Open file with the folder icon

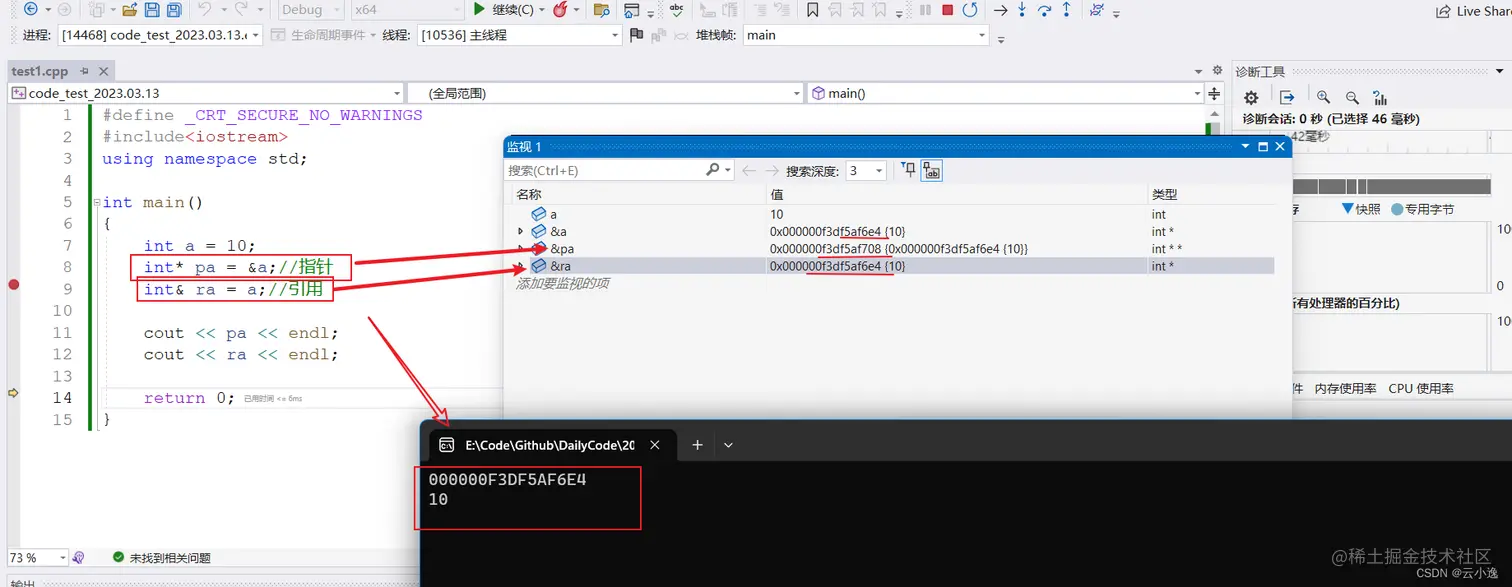pyautogui.click(x=130, y=10)
